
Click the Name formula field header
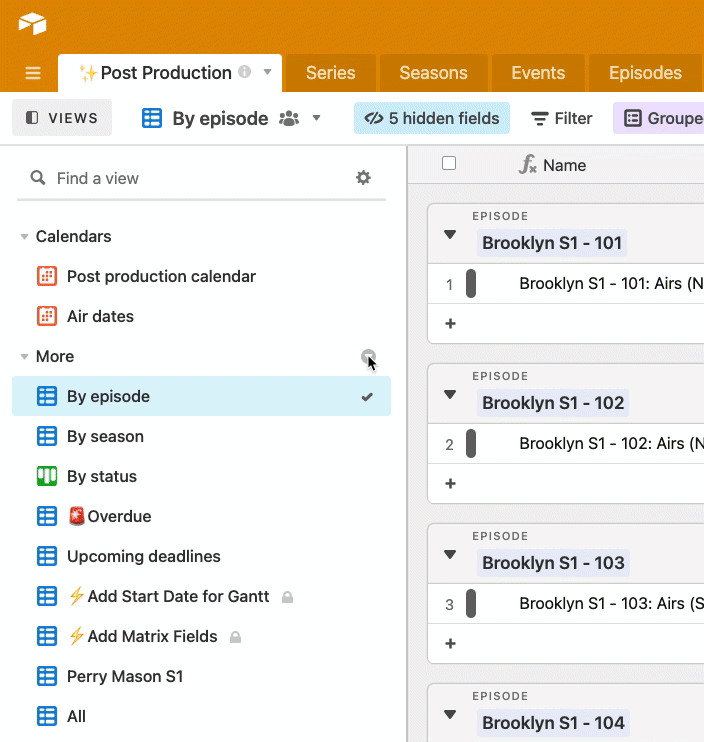click(552, 165)
